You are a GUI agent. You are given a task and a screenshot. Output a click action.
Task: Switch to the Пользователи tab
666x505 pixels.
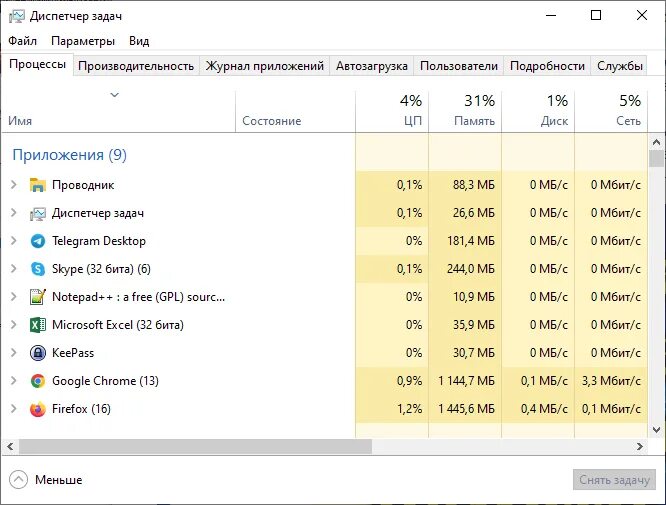(x=459, y=66)
